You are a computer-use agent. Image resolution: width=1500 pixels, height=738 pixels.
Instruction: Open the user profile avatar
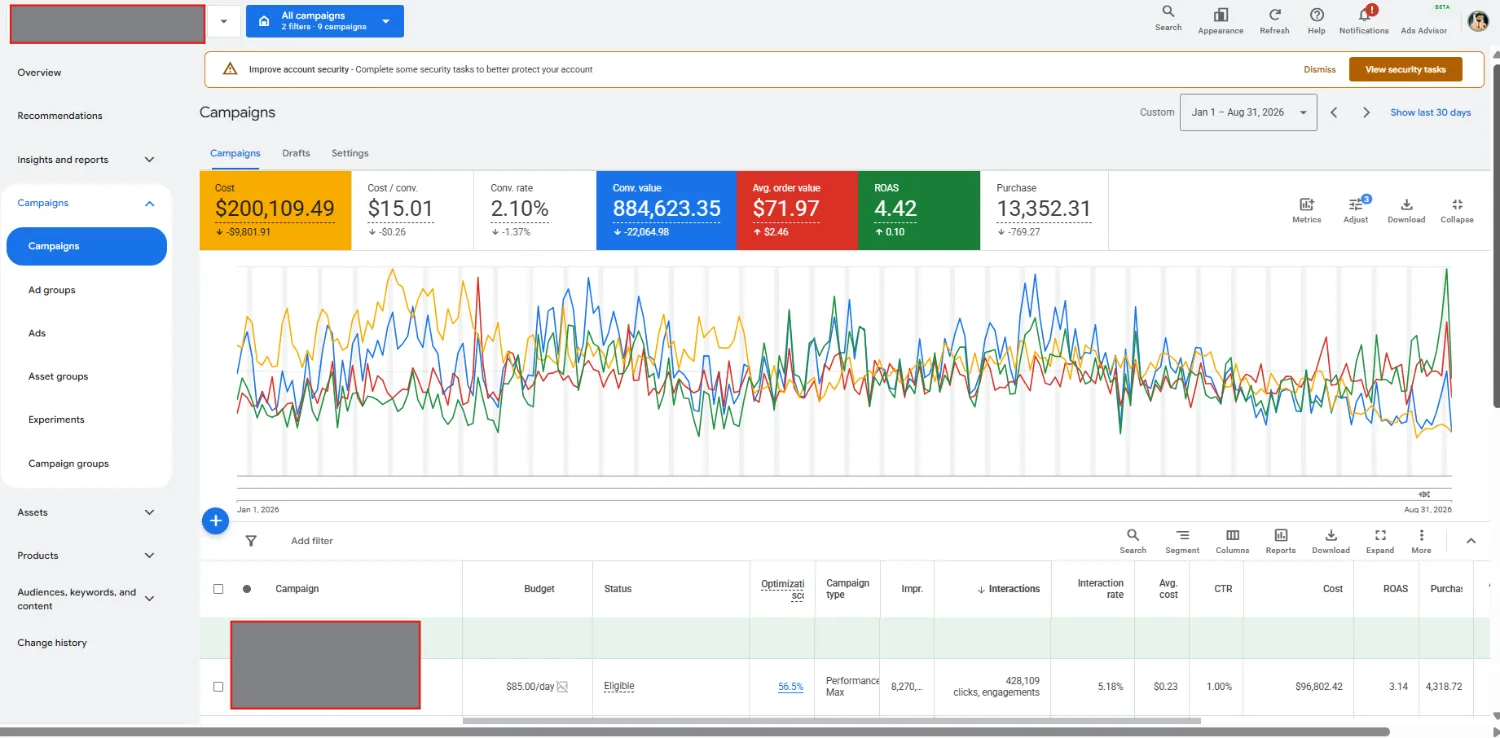[1478, 21]
